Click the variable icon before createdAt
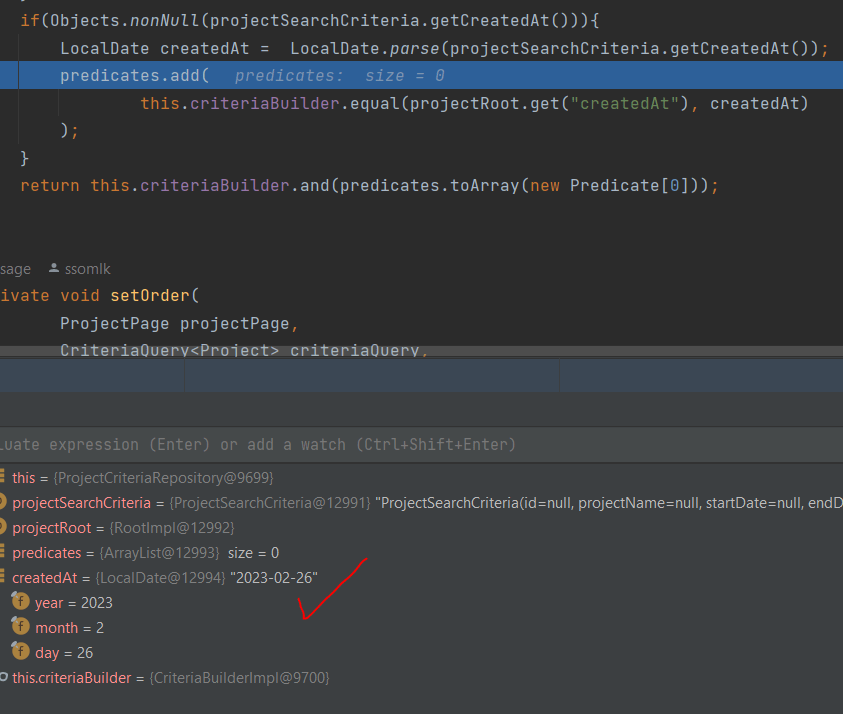Screen dimensions: 843x714 pyautogui.click(x=2, y=577)
